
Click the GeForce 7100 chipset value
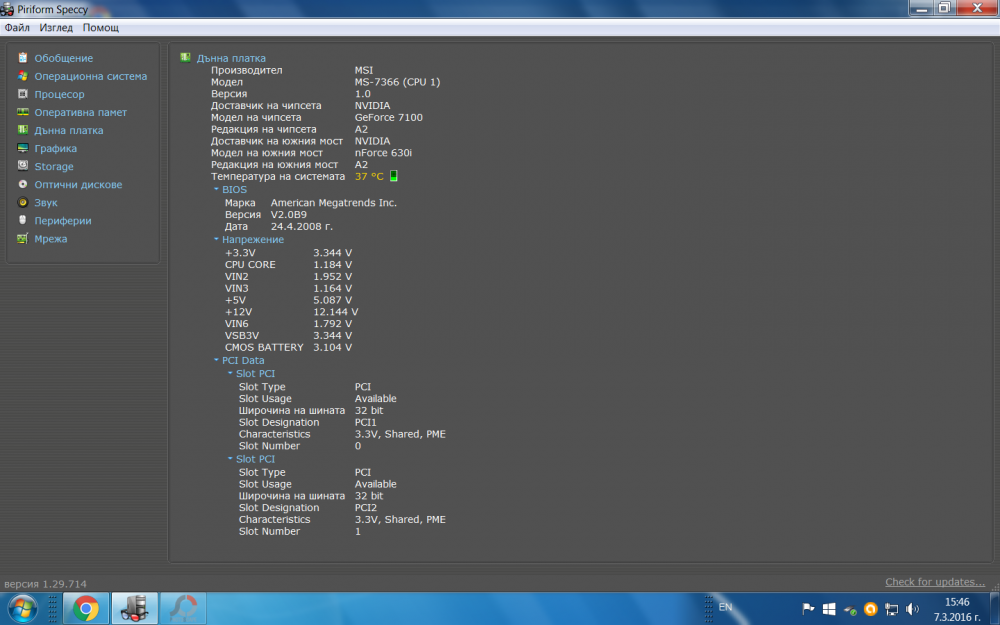(388, 117)
